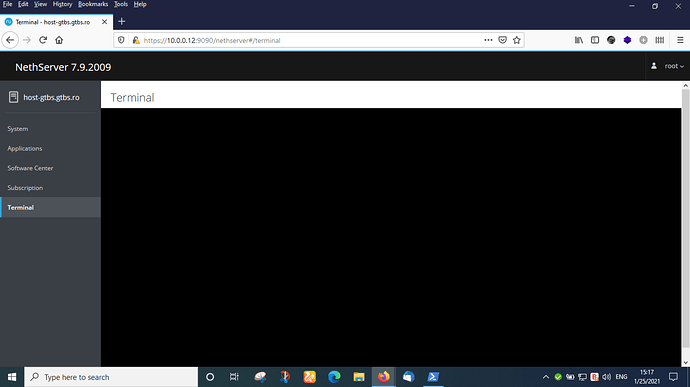
Task: Close the Terminal - host-gtbs.gtbs.ro tab
Action: point(104,22)
